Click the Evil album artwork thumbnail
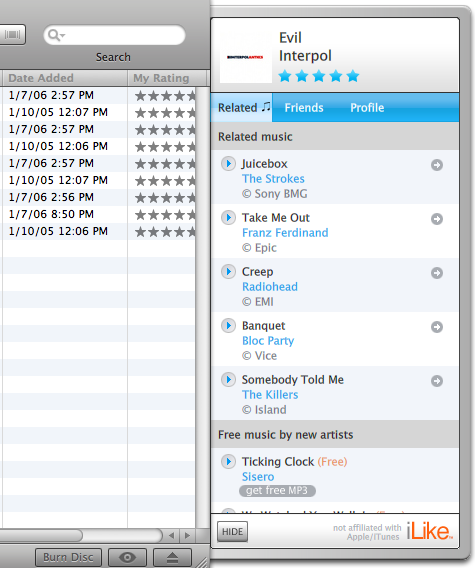Screen dimensions: 475x568 coord(246,57)
